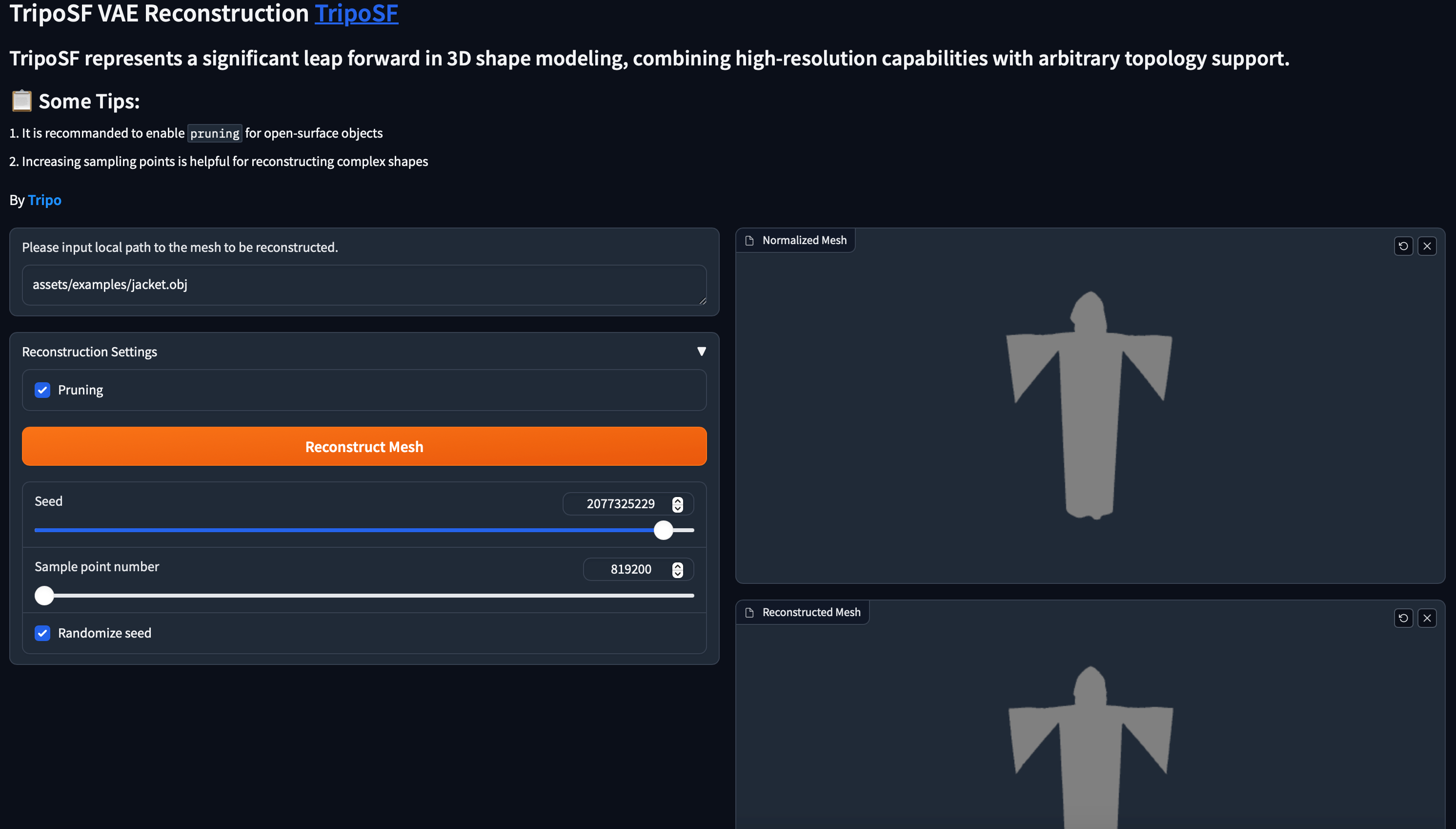Image resolution: width=1456 pixels, height=829 pixels.
Task: Clear the Normalized Mesh viewer
Action: [x=1426, y=246]
